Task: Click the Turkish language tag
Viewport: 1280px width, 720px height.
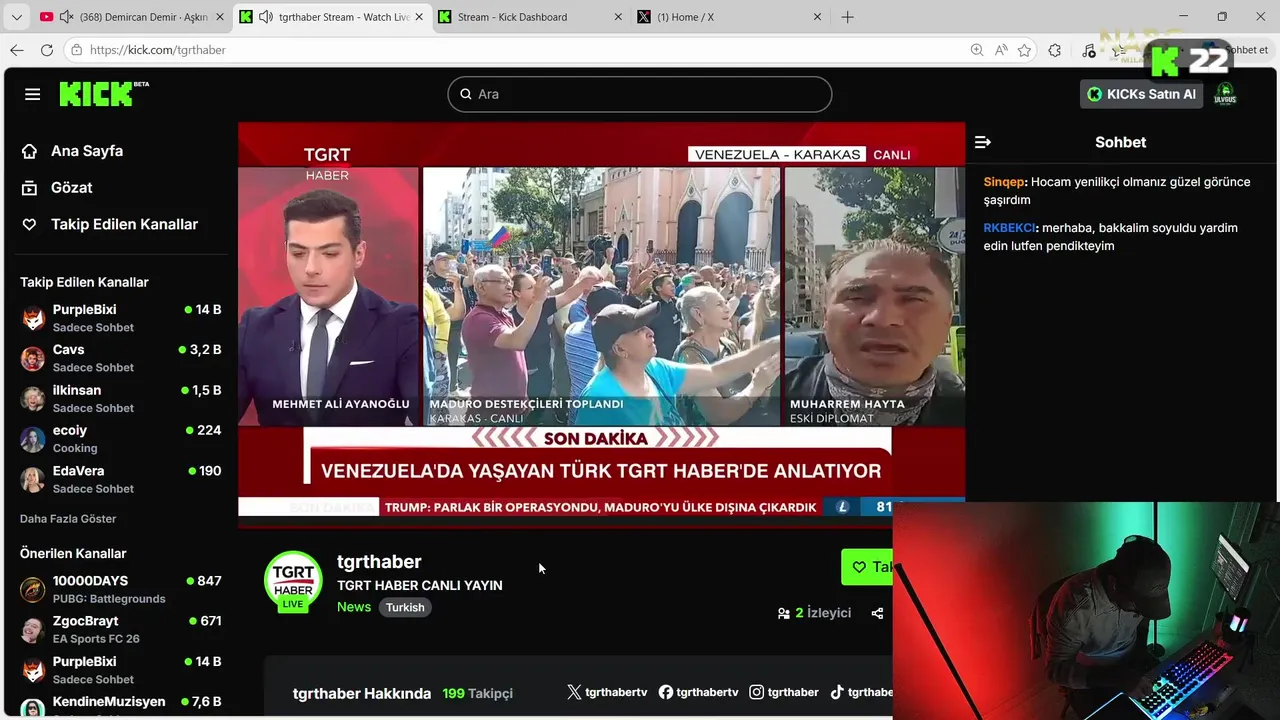Action: pos(405,607)
